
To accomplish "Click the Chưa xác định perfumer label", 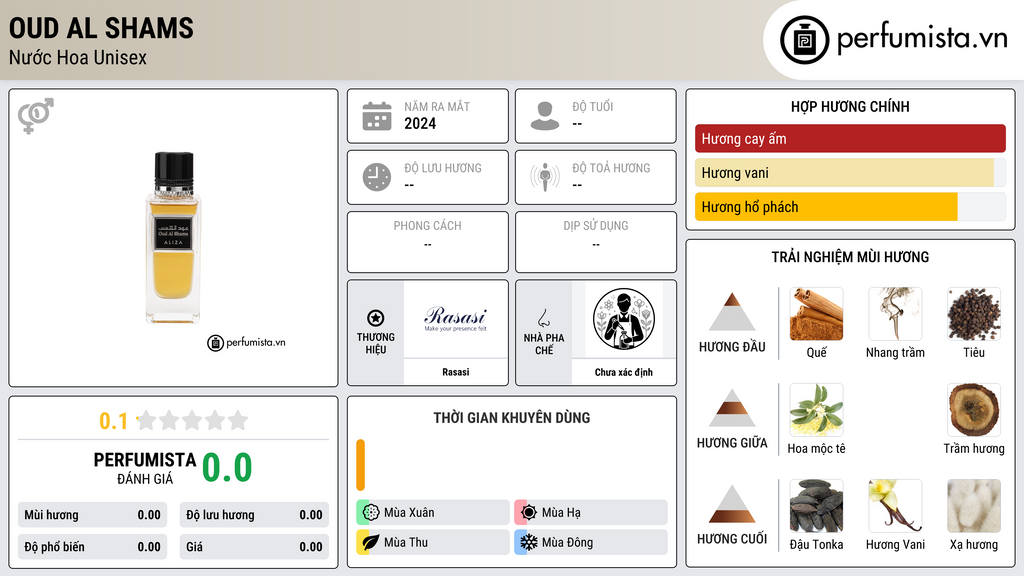I will 624,372.
